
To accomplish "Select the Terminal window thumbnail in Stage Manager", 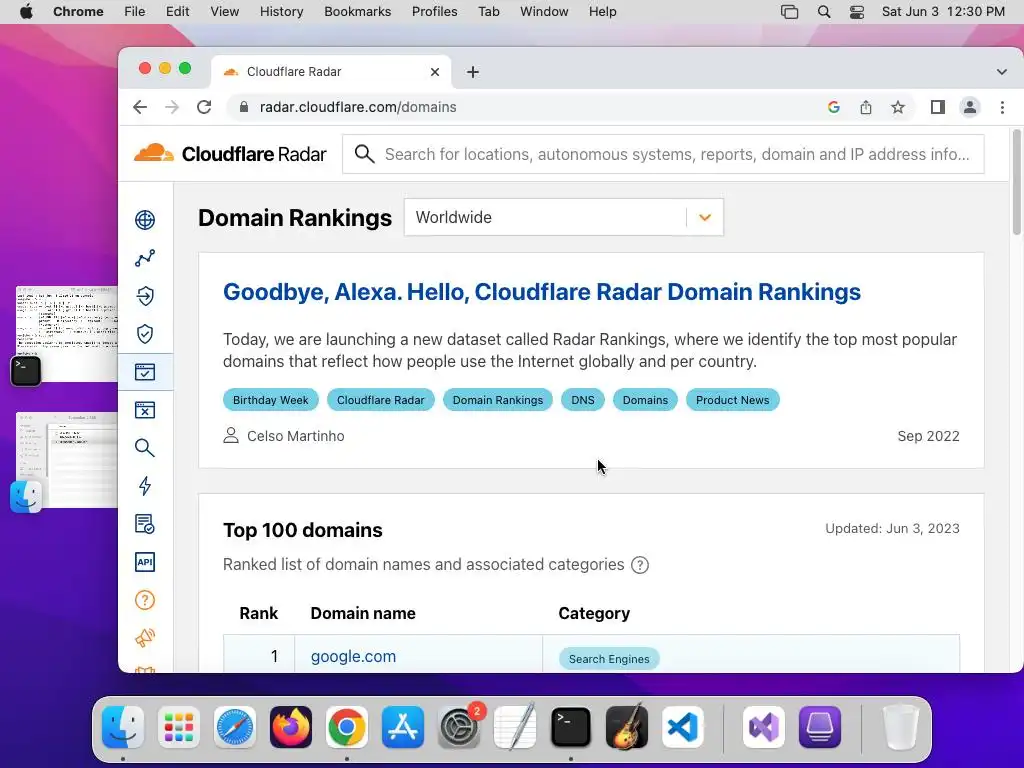I will tap(67, 334).
